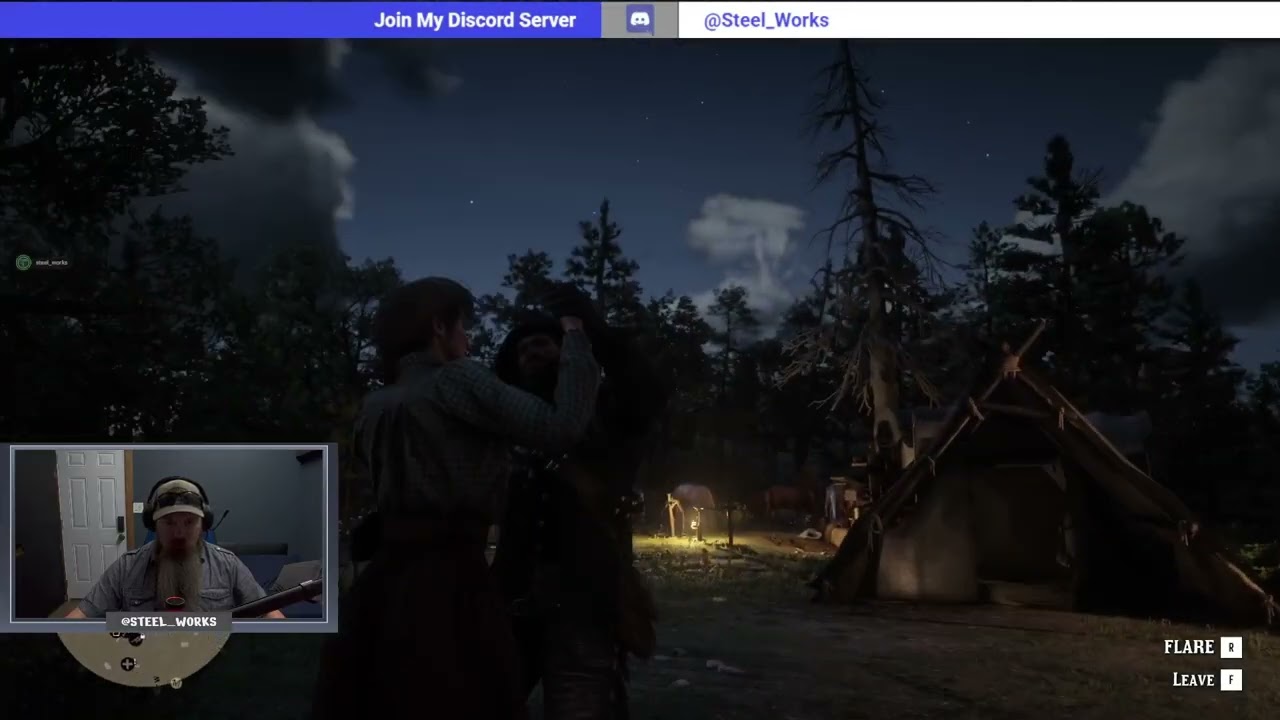1280x720 pixels.
Task: Click the 'Join My Discord Server' banner text
Action: (x=475, y=20)
